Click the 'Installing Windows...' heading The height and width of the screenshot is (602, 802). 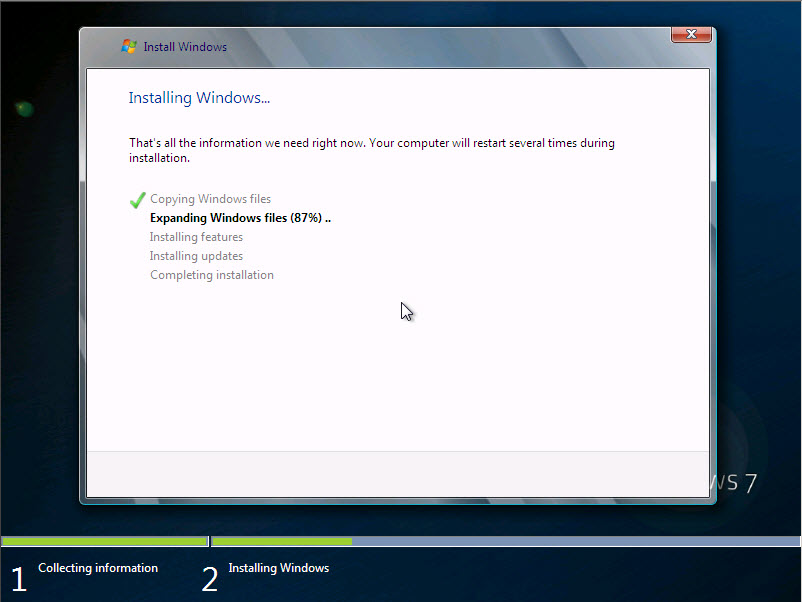(199, 98)
